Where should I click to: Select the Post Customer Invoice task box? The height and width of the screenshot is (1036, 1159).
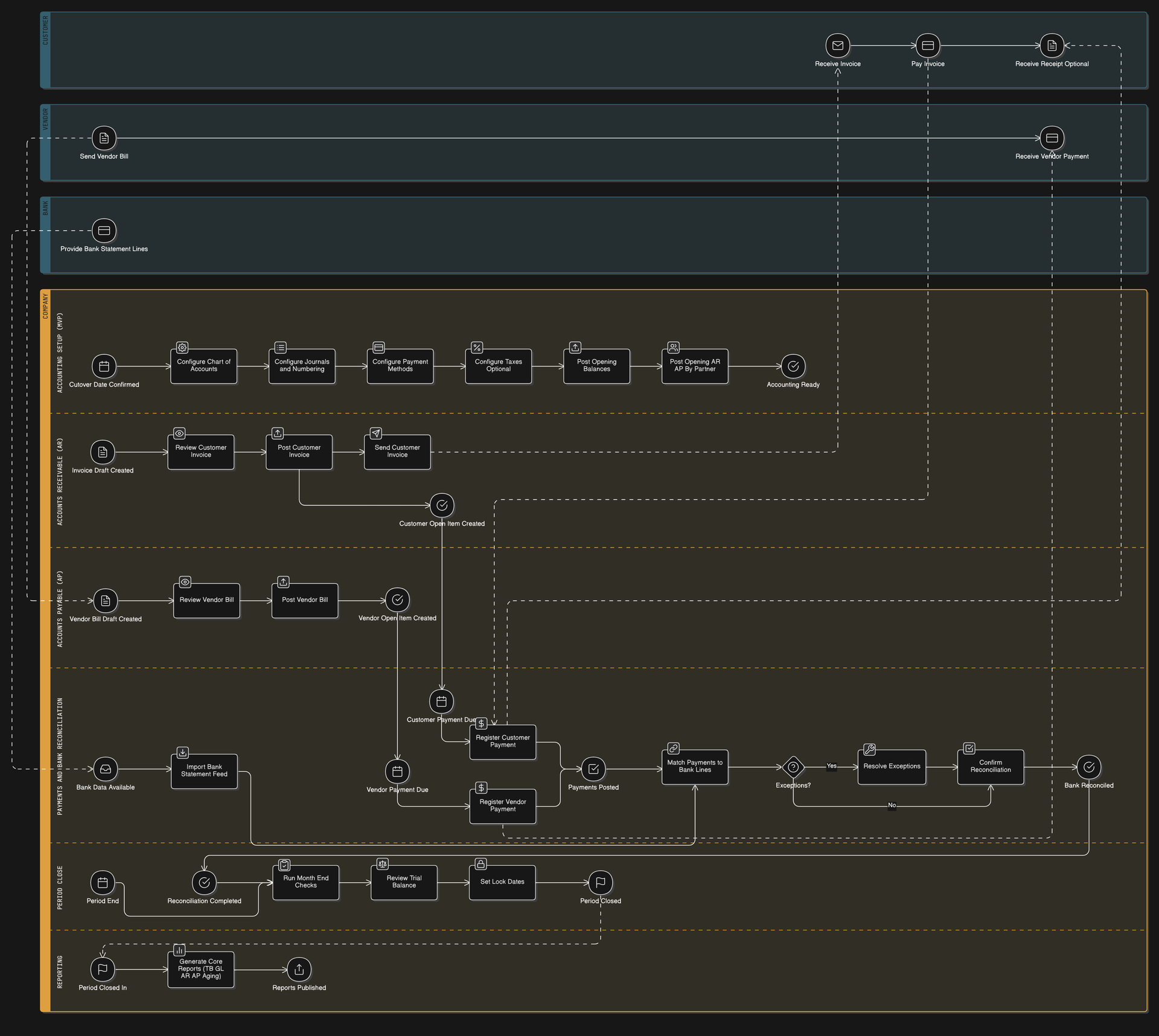299,452
